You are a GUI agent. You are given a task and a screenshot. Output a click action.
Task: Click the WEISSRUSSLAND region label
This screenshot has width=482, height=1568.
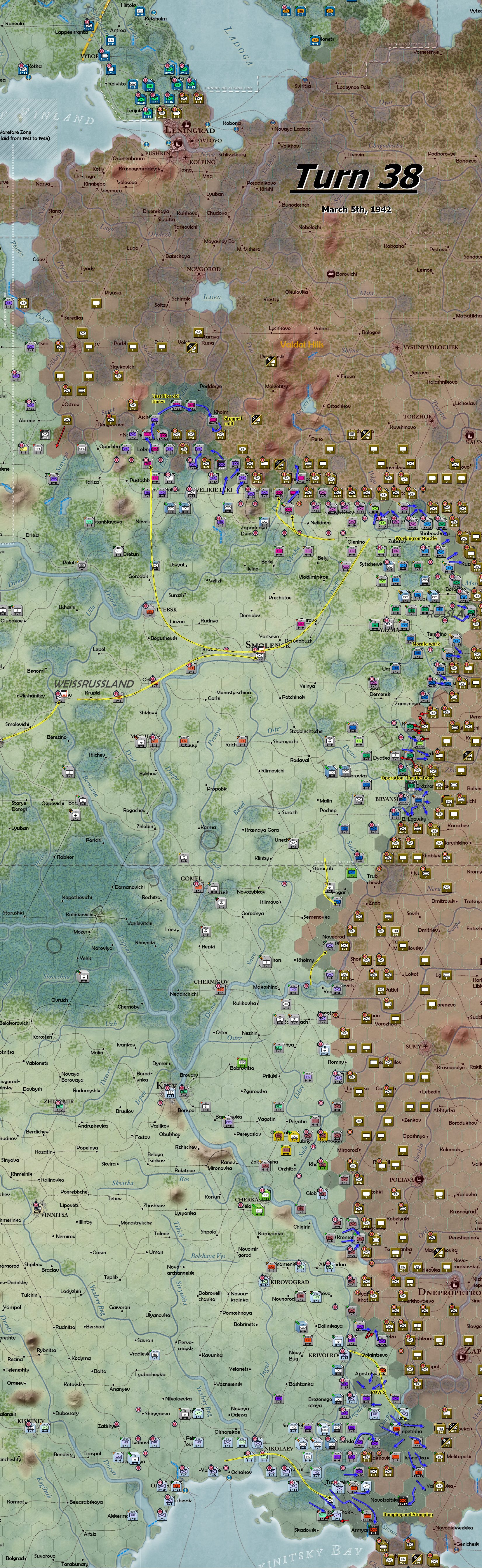(94, 683)
